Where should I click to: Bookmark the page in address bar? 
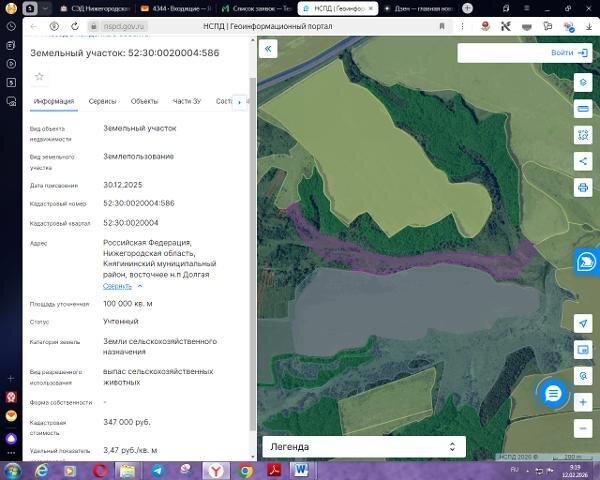pos(442,26)
